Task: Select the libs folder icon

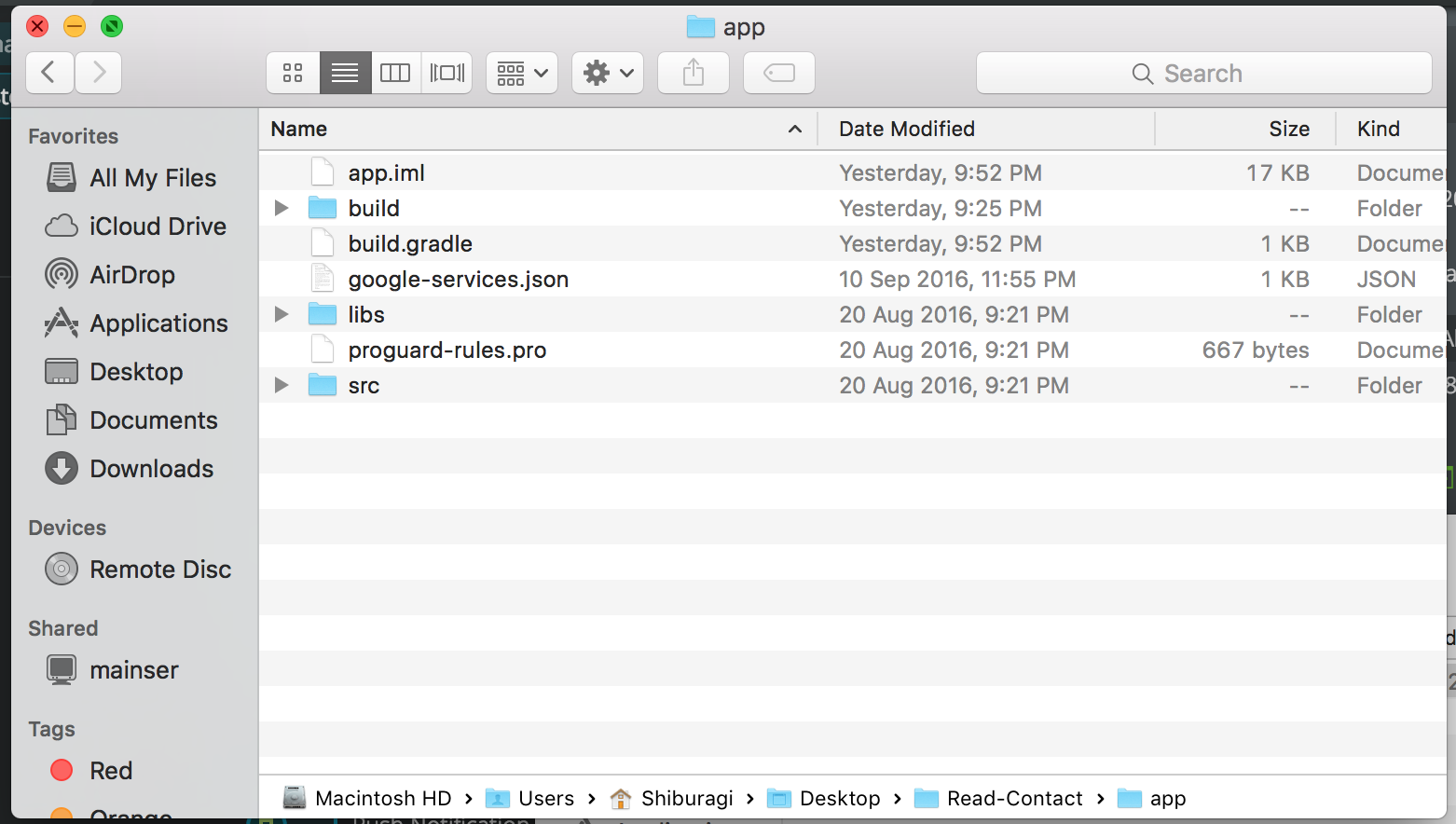Action: click(323, 313)
